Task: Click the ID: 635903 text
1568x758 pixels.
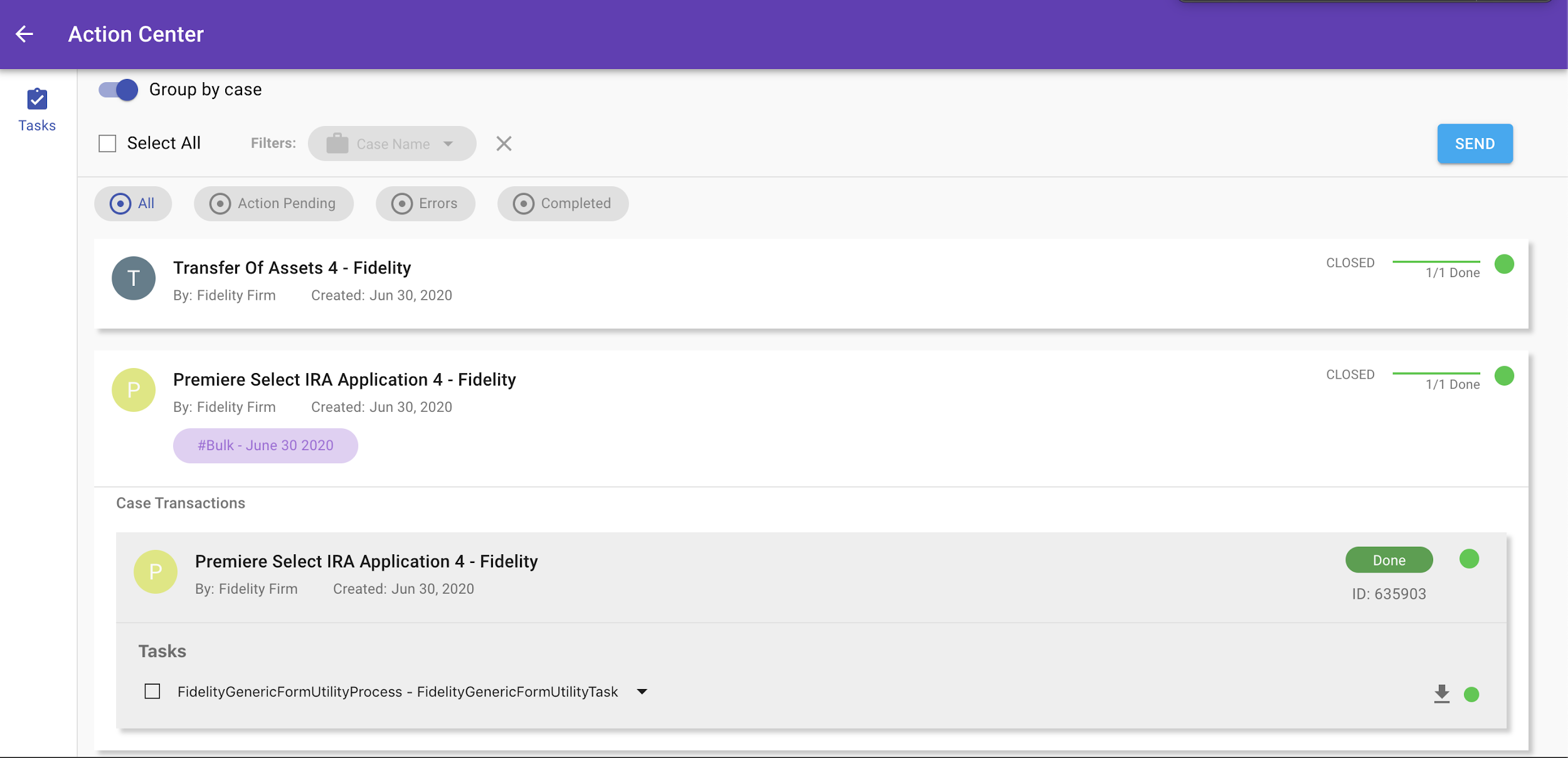Action: [1389, 594]
